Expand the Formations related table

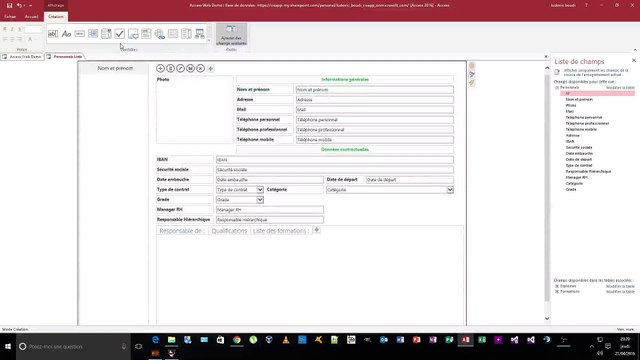[x=557, y=292]
